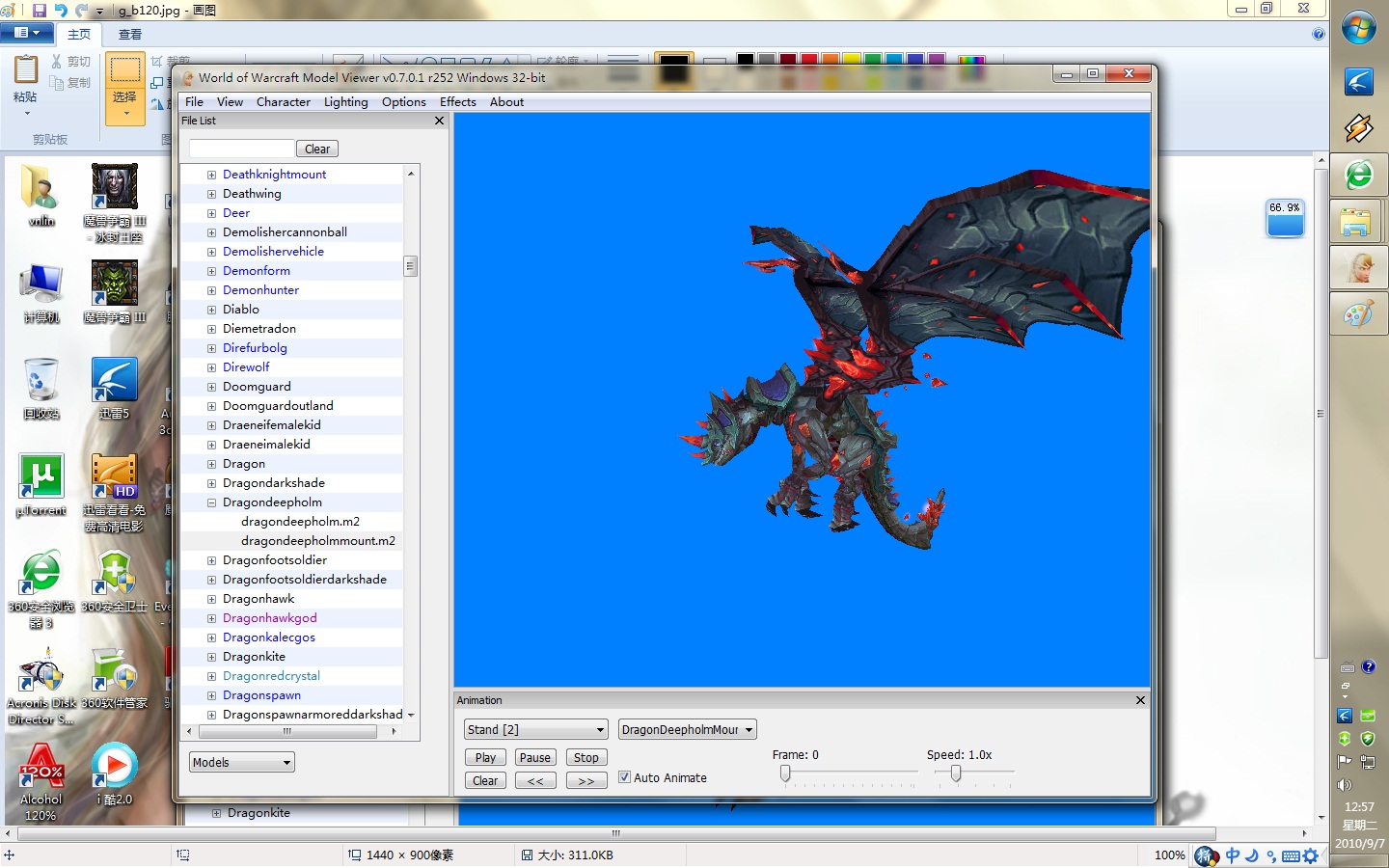Screen dimensions: 1389x868
Task: Open the Windows Start orb
Action: [x=1358, y=28]
